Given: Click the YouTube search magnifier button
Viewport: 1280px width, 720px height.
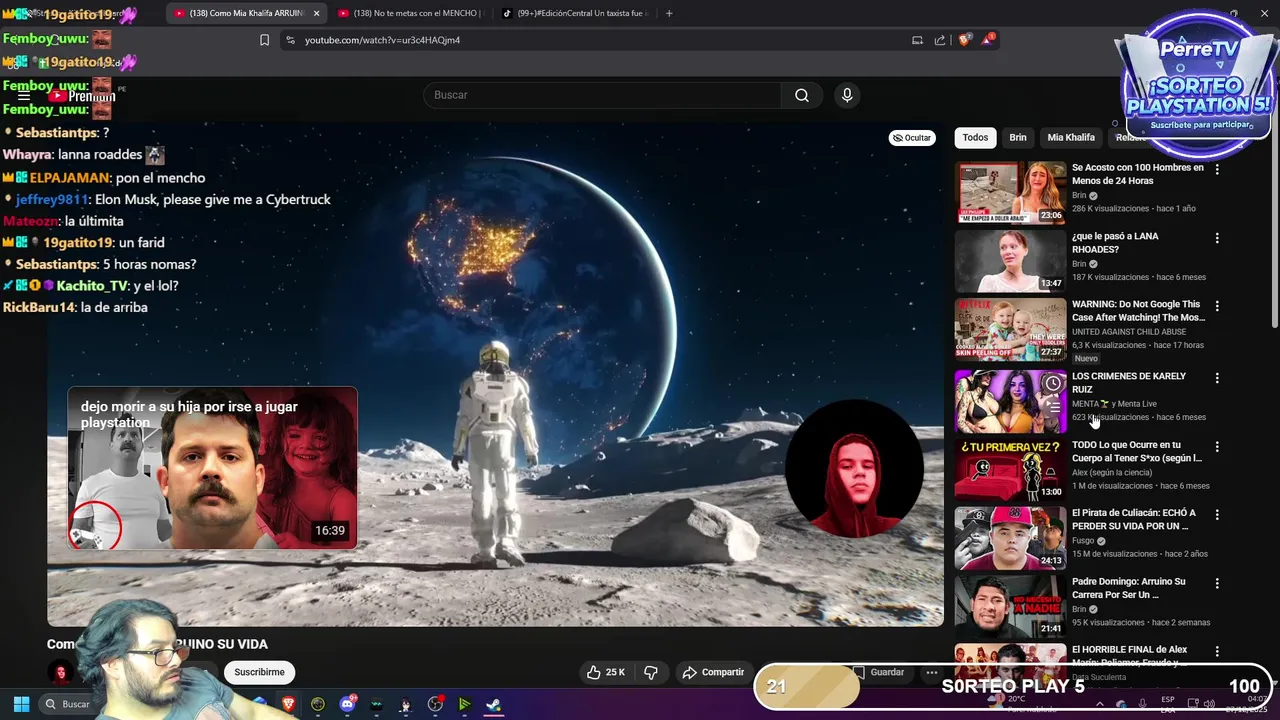Looking at the screenshot, I should click(802, 95).
